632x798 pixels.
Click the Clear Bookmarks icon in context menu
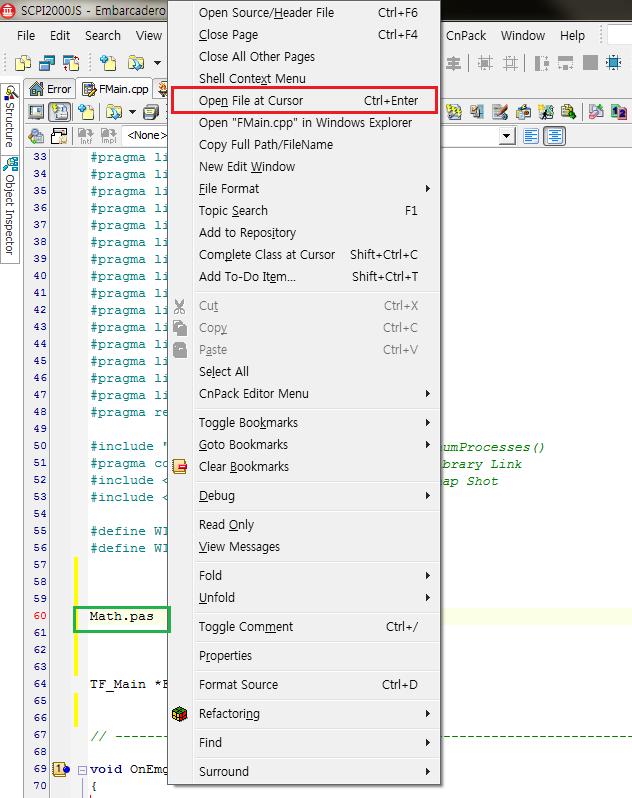[180, 467]
